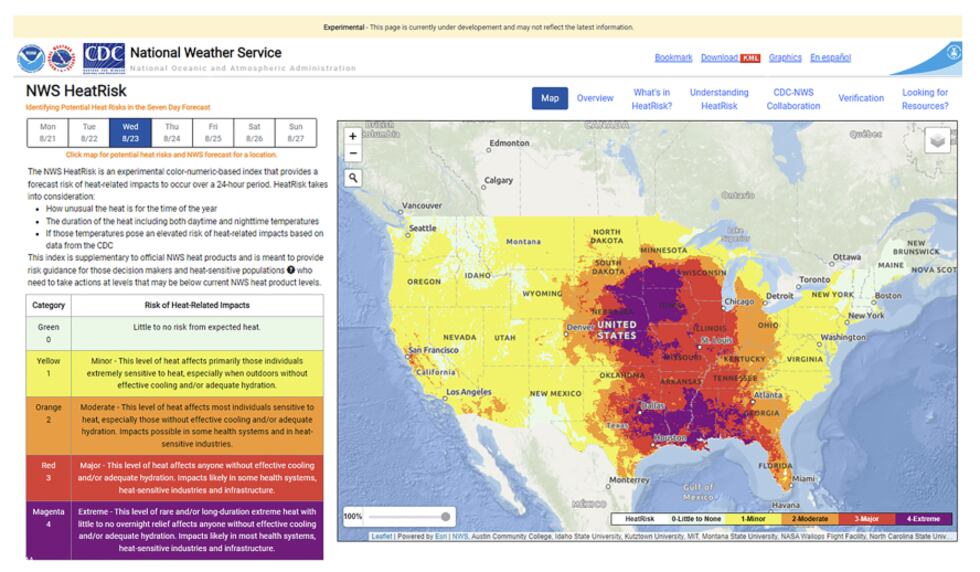980x572 pixels.
Task: Click the Download link
Action: coord(719,58)
